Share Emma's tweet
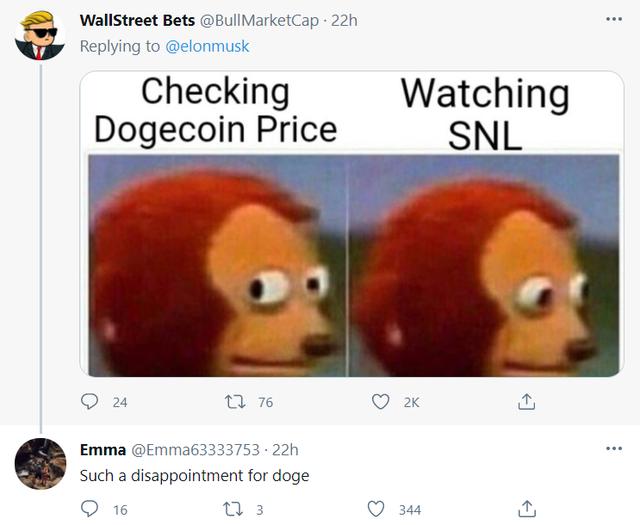 click(527, 509)
